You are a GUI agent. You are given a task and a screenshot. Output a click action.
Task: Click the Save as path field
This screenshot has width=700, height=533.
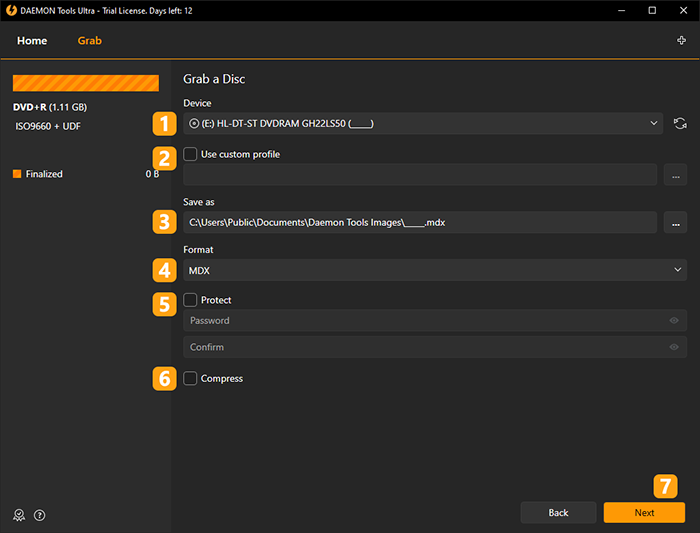pyautogui.click(x=420, y=222)
